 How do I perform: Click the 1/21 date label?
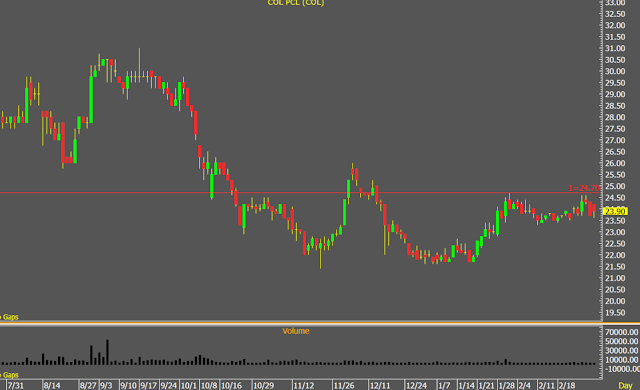coord(487,386)
